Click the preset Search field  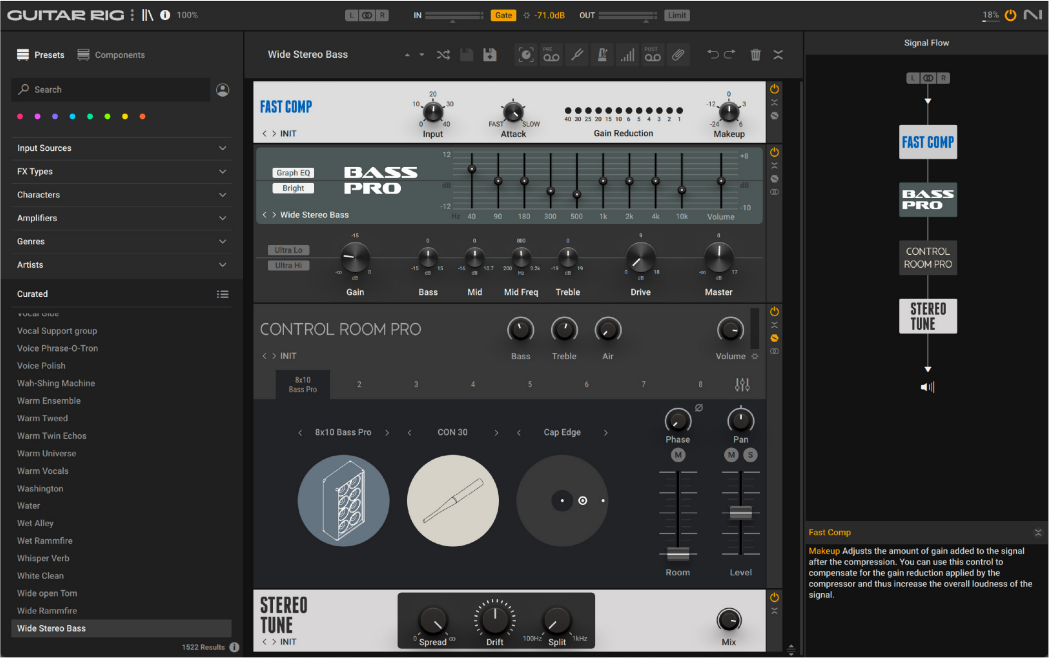111,90
